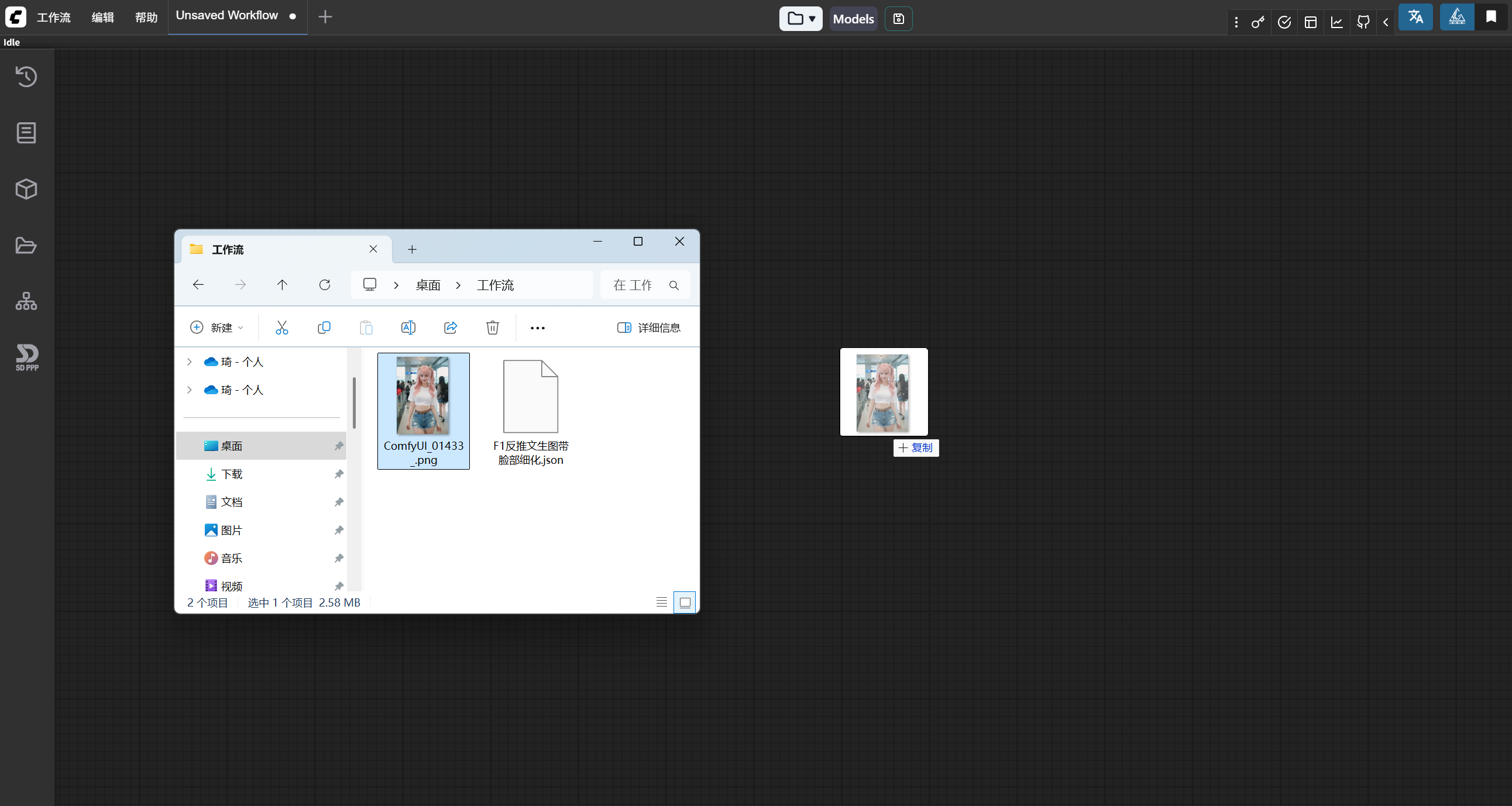Open the 编辑 menu

point(103,18)
